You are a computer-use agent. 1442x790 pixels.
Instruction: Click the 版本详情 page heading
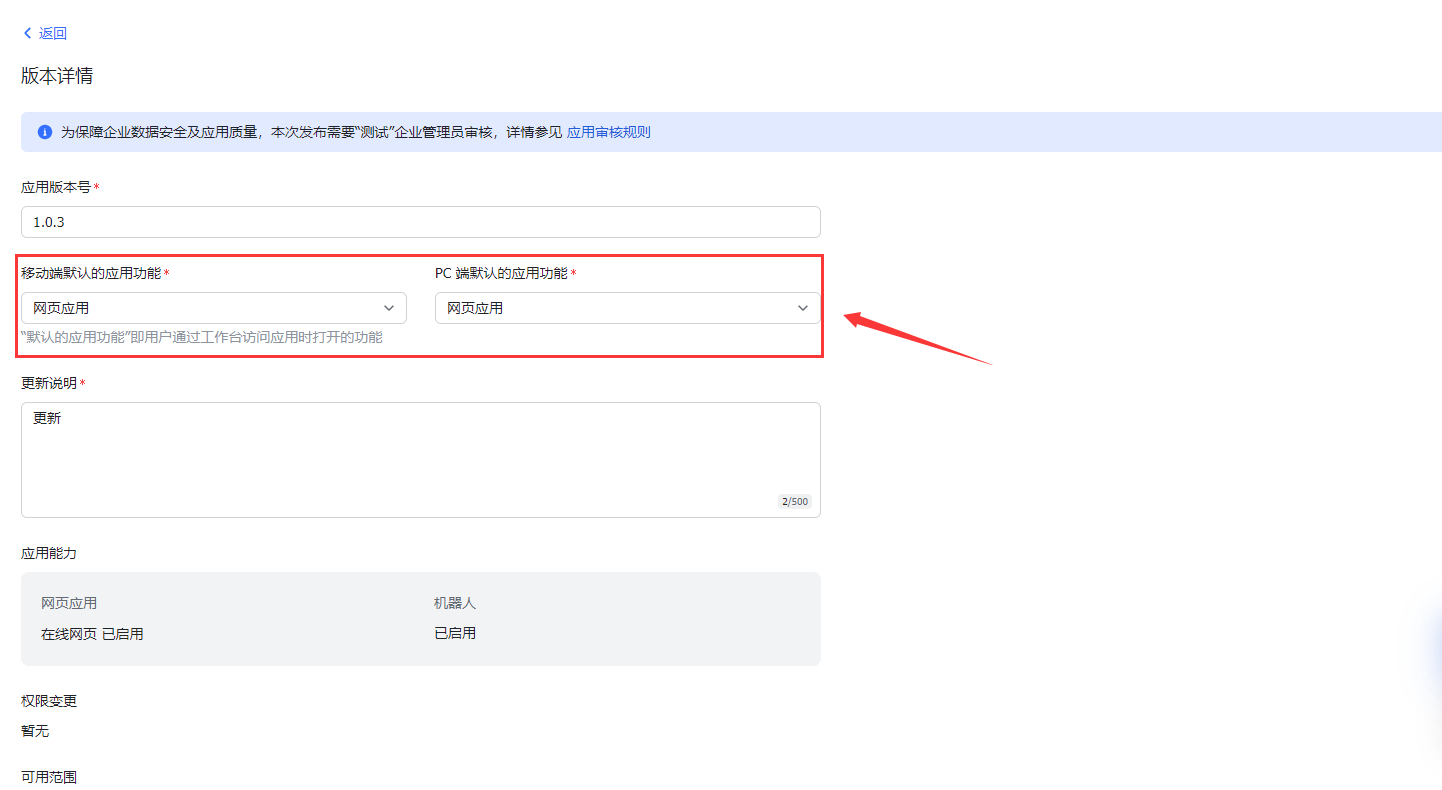(57, 76)
